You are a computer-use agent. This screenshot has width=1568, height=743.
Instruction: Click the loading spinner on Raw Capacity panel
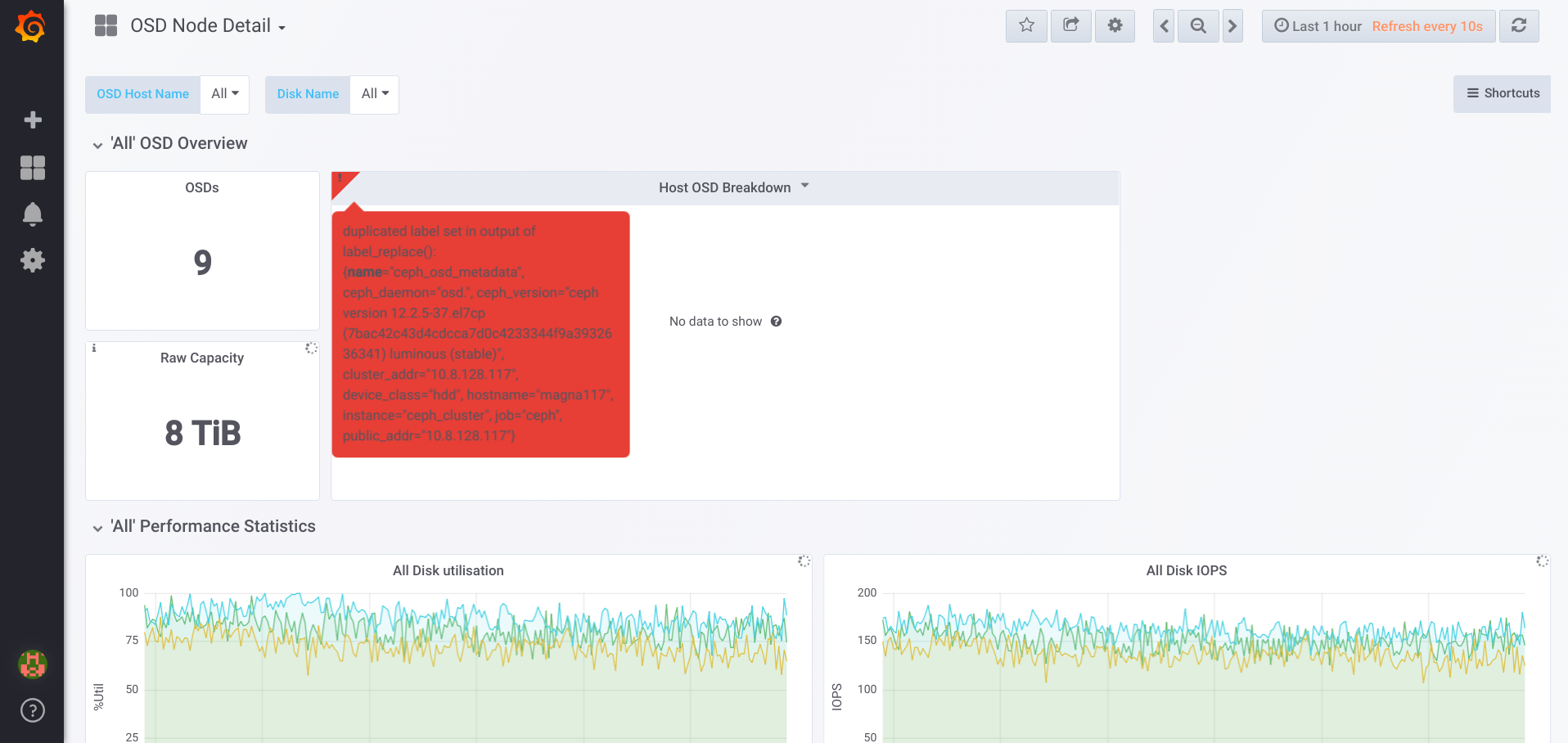click(x=311, y=348)
